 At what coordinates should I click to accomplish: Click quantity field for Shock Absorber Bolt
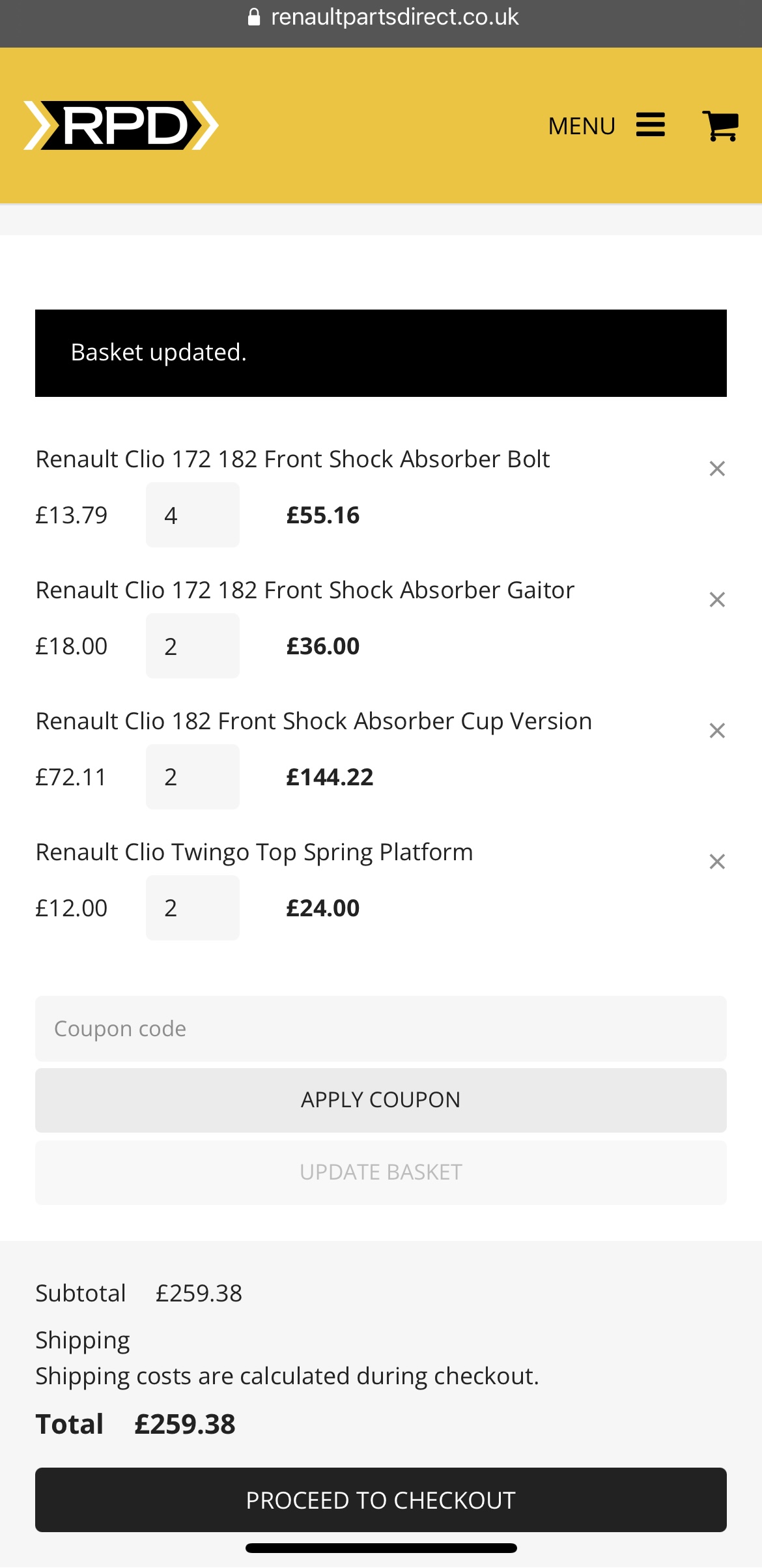pos(192,515)
